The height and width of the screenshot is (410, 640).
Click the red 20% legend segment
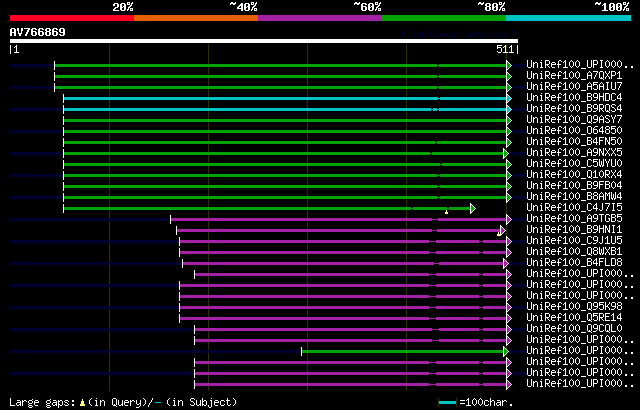[72, 18]
